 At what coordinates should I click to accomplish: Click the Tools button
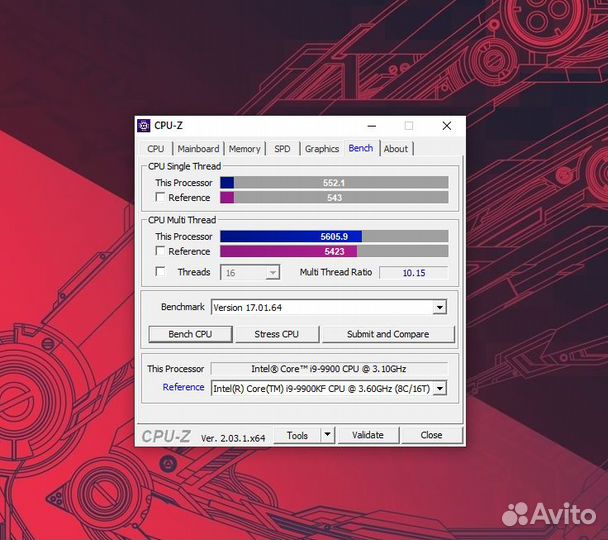point(297,435)
